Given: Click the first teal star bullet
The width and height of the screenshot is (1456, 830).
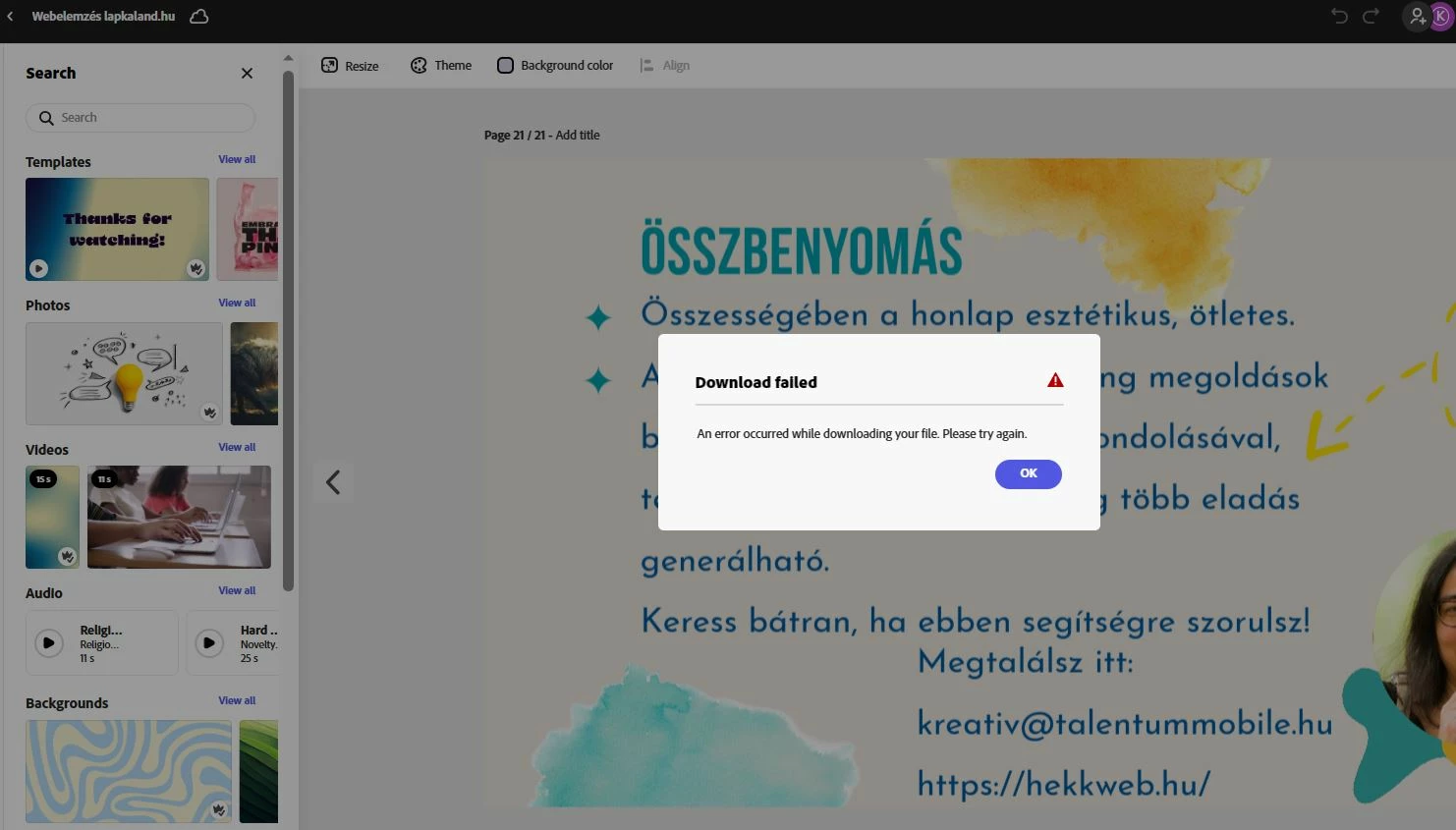Looking at the screenshot, I should pyautogui.click(x=598, y=317).
